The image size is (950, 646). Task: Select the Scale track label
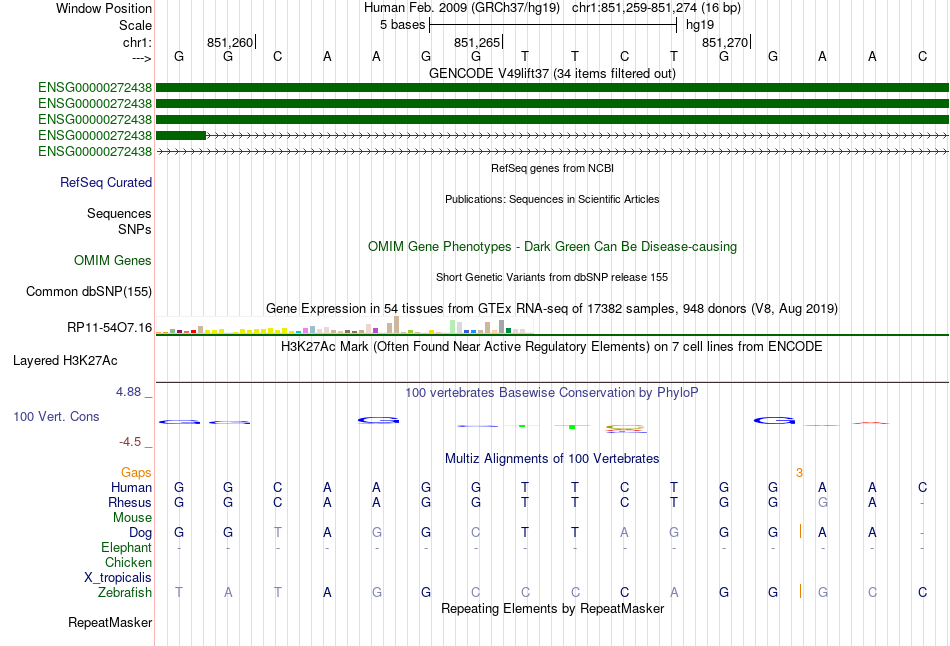(135, 25)
